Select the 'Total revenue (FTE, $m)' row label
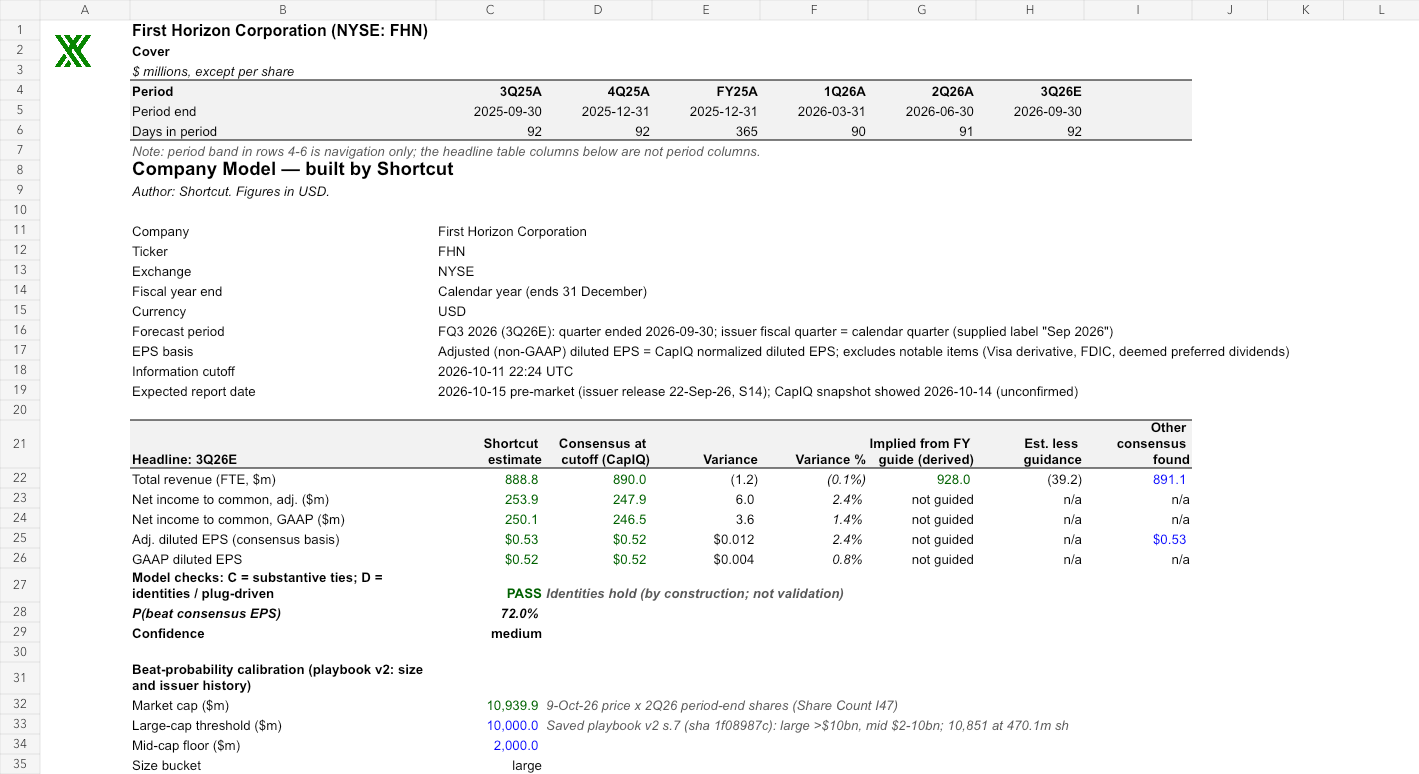Screen dimensions: 1419x774 click(204, 480)
